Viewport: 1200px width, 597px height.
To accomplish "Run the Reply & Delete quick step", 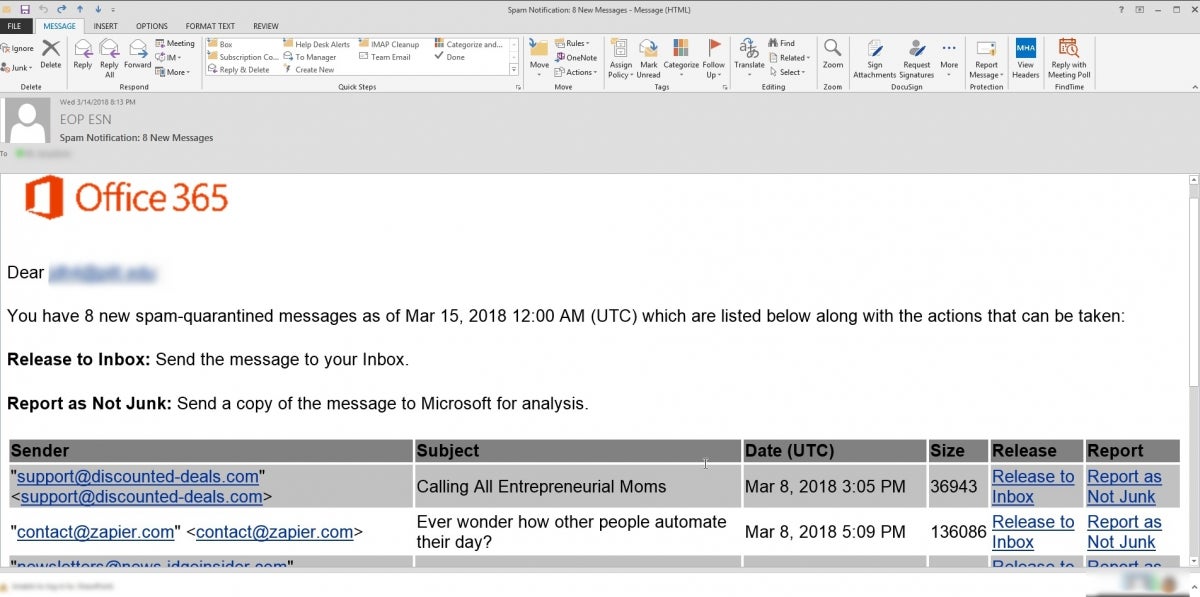I will [238, 70].
